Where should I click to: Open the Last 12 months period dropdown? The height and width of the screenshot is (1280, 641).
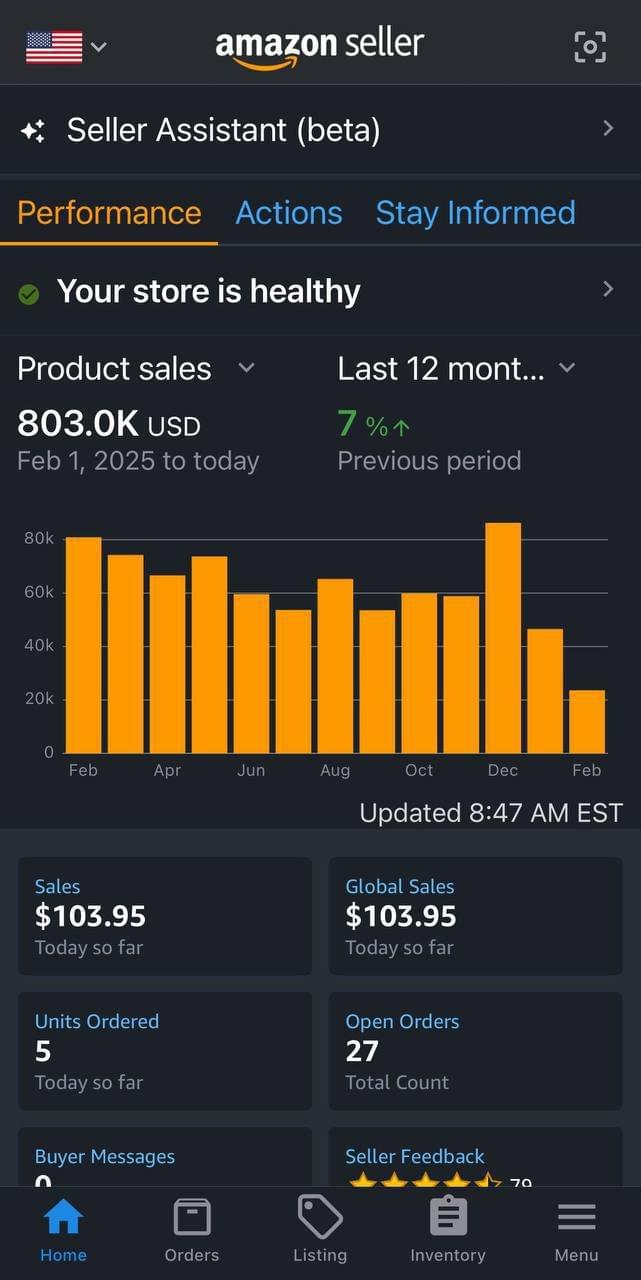coord(567,368)
